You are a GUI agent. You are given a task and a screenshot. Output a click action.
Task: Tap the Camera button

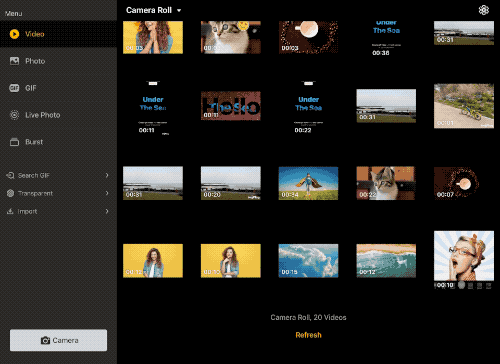pos(58,340)
